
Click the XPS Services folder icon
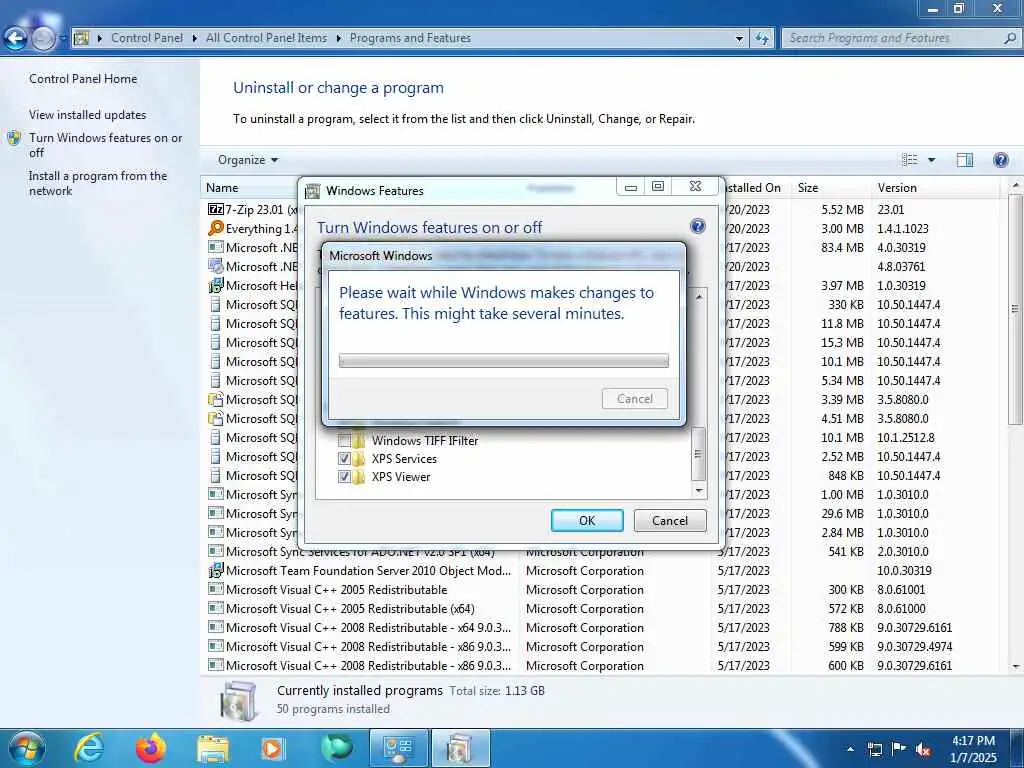pyautogui.click(x=359, y=458)
